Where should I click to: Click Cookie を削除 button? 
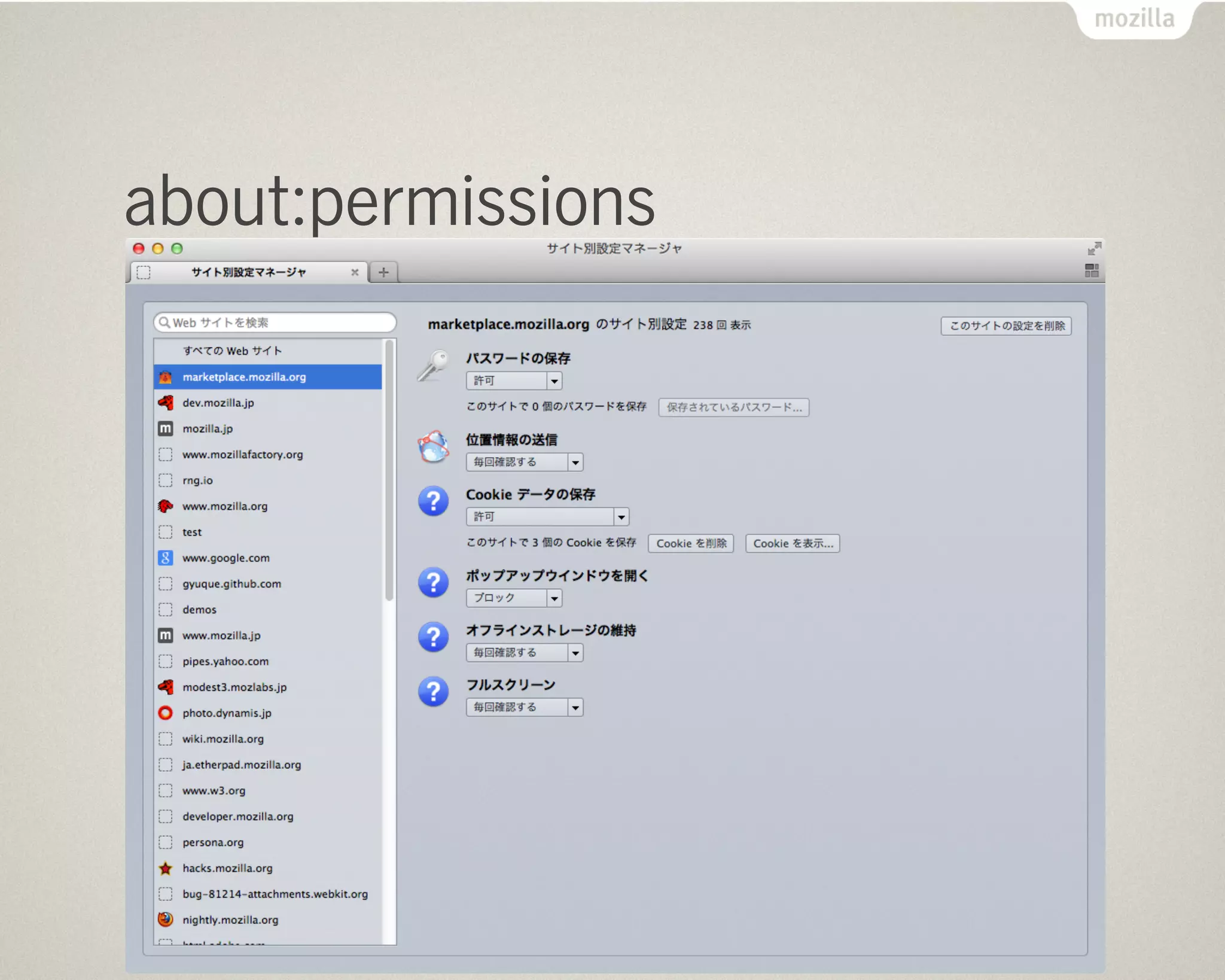tap(691, 543)
